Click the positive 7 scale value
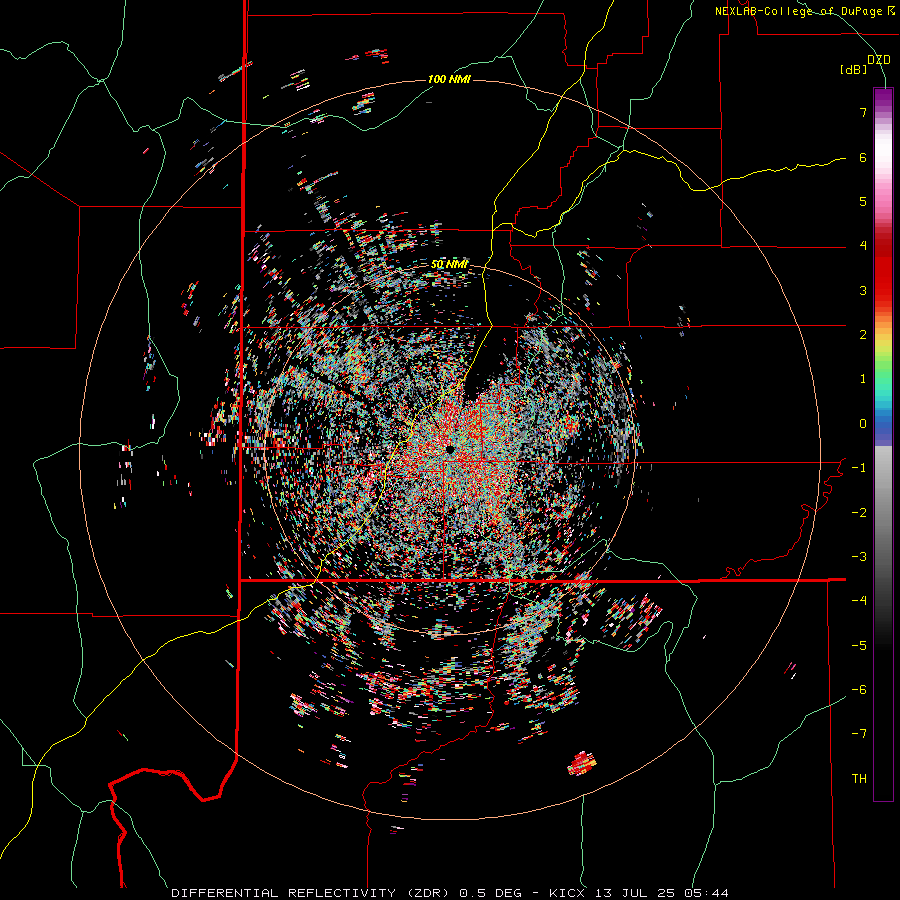Screen dimensions: 900x900 point(863,112)
